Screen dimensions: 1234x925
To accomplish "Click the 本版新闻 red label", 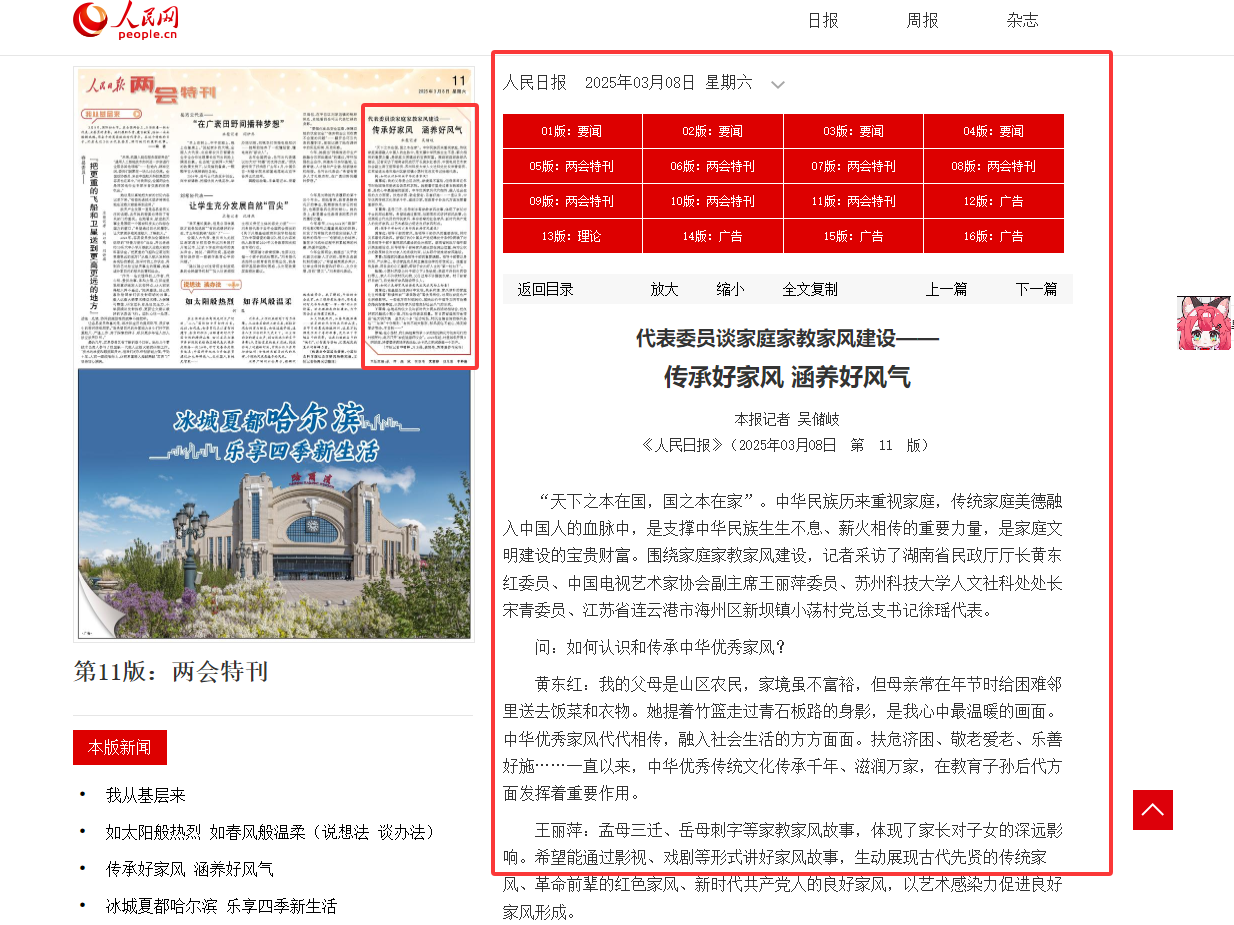I will pyautogui.click(x=120, y=747).
